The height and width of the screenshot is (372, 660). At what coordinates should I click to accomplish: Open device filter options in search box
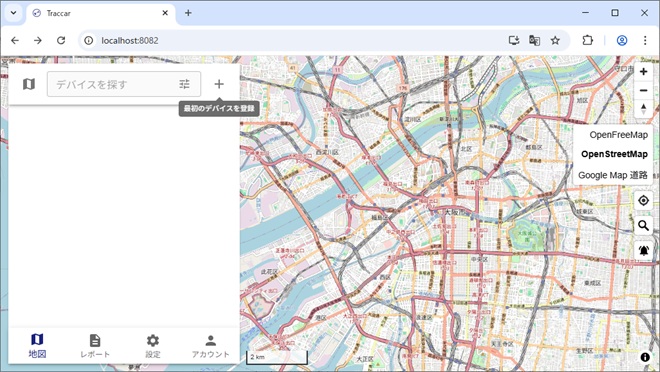click(184, 84)
